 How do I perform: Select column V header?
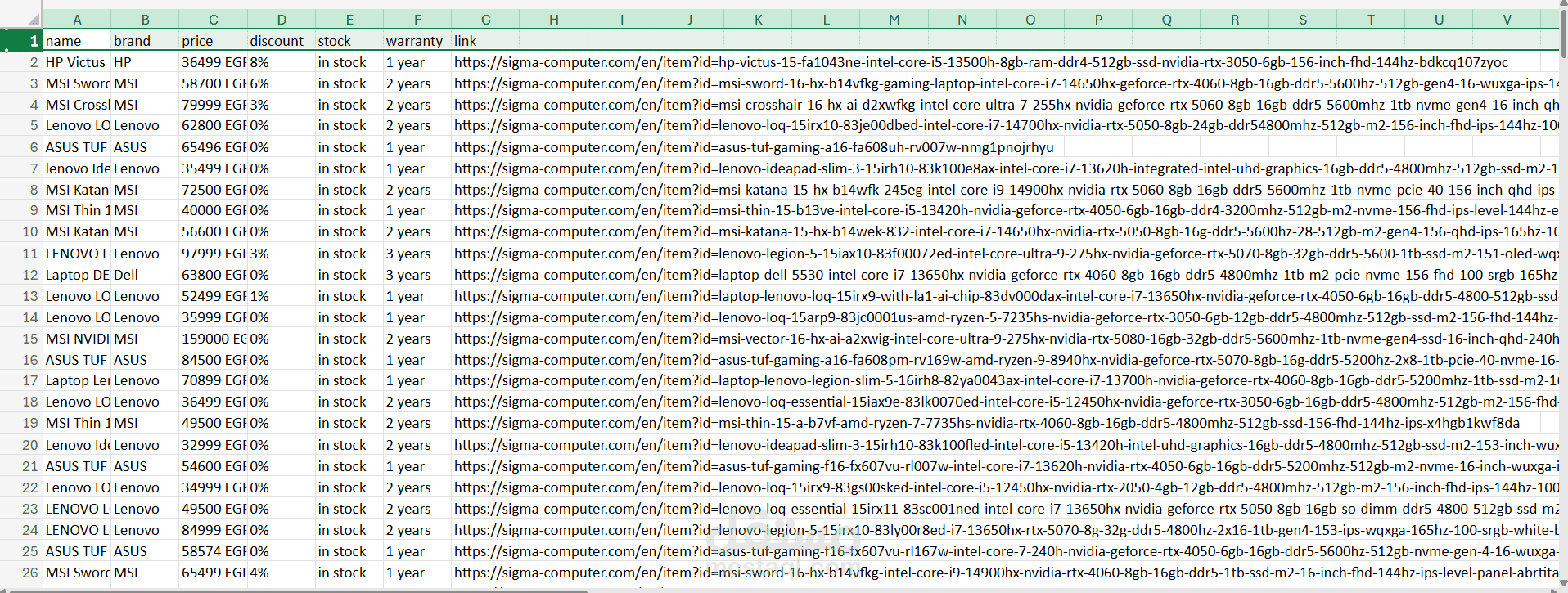pos(1507,20)
